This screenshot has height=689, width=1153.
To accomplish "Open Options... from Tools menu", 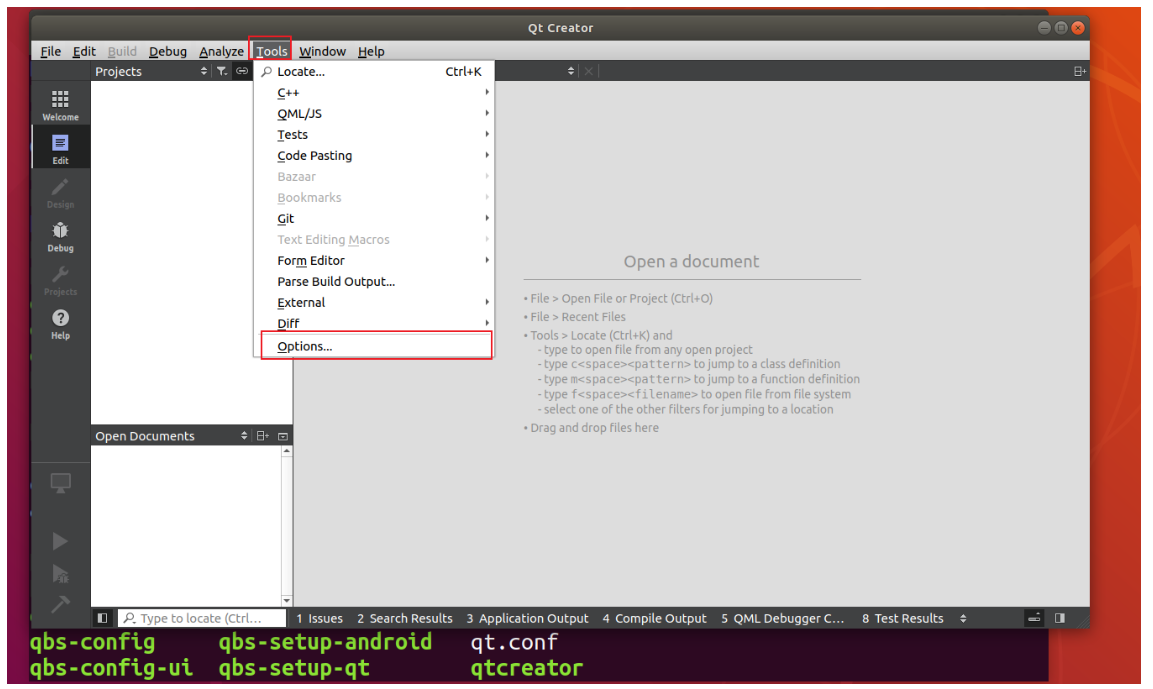I will [374, 346].
